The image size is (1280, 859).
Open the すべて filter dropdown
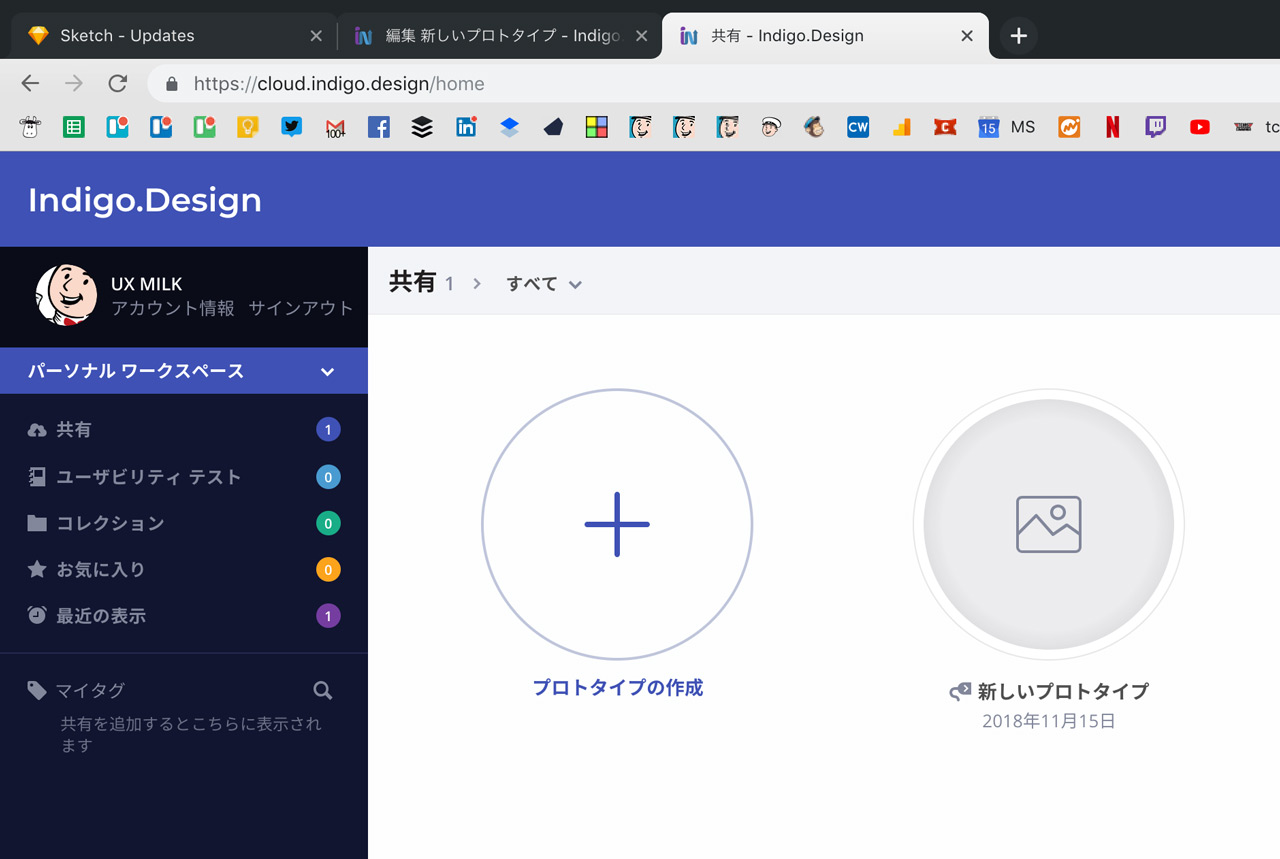pyautogui.click(x=544, y=284)
